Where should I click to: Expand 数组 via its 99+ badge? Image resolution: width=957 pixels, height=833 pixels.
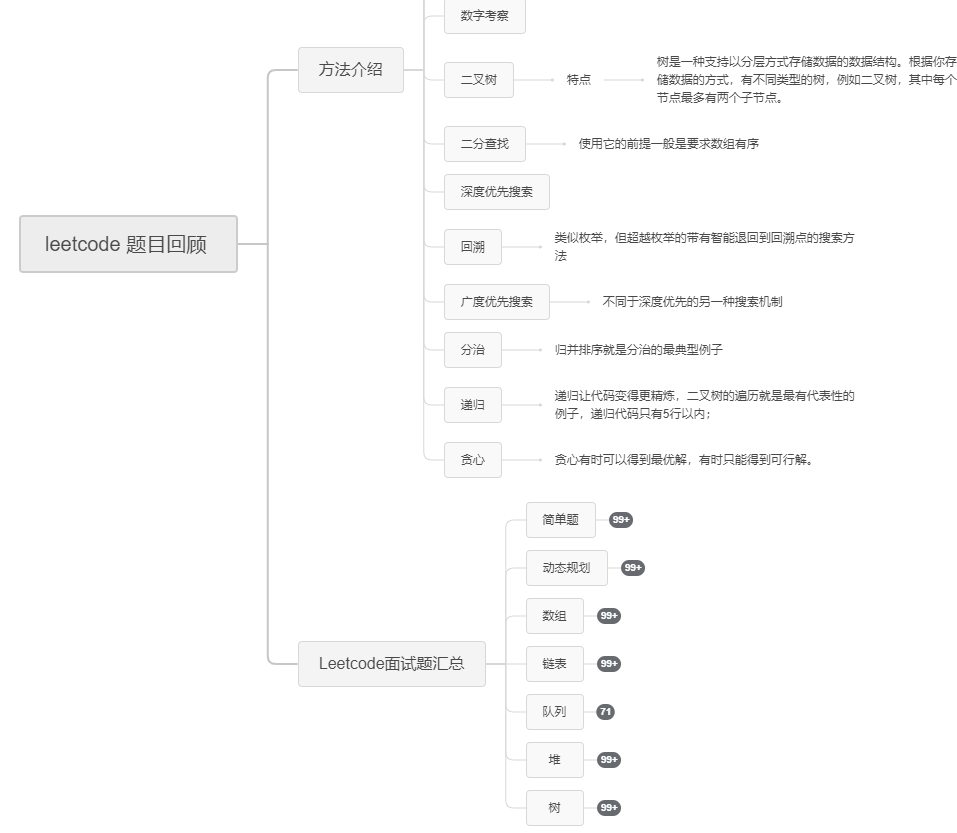(609, 616)
